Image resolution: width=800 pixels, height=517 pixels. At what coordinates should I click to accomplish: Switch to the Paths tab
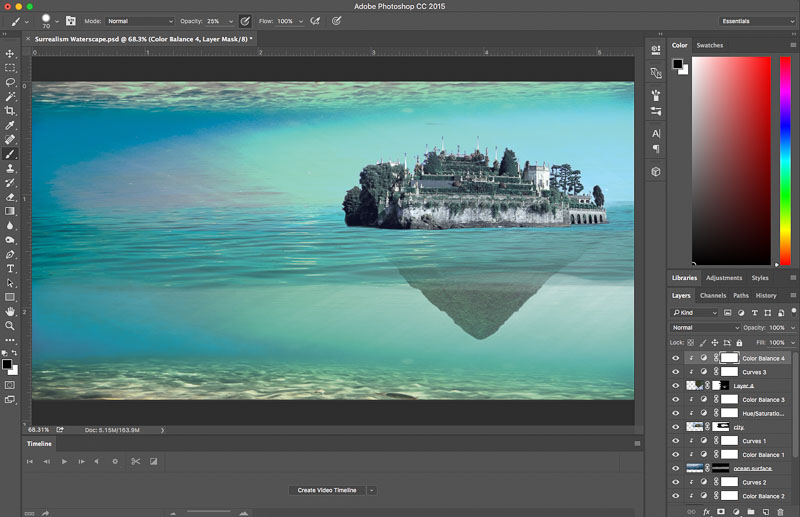point(741,296)
